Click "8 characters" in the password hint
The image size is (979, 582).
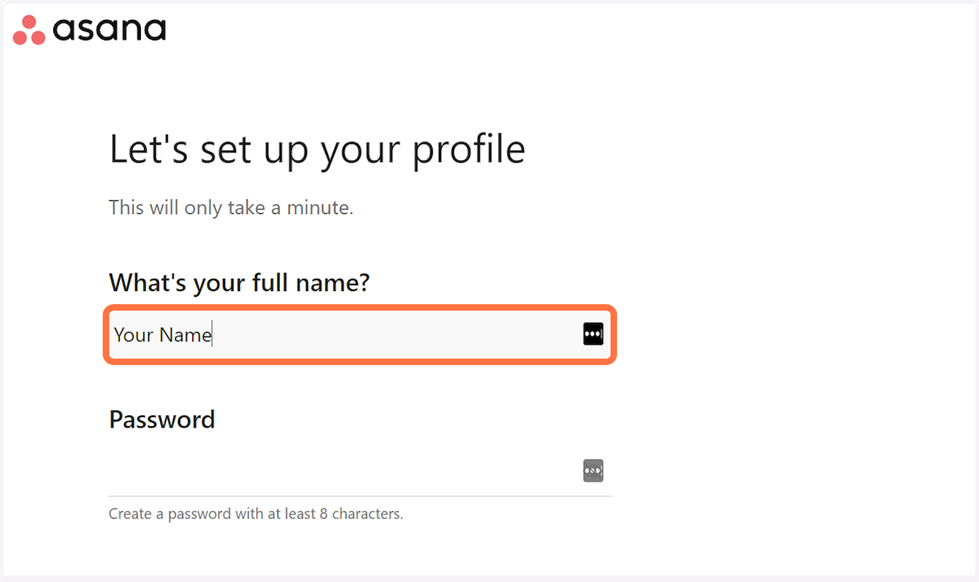361,515
